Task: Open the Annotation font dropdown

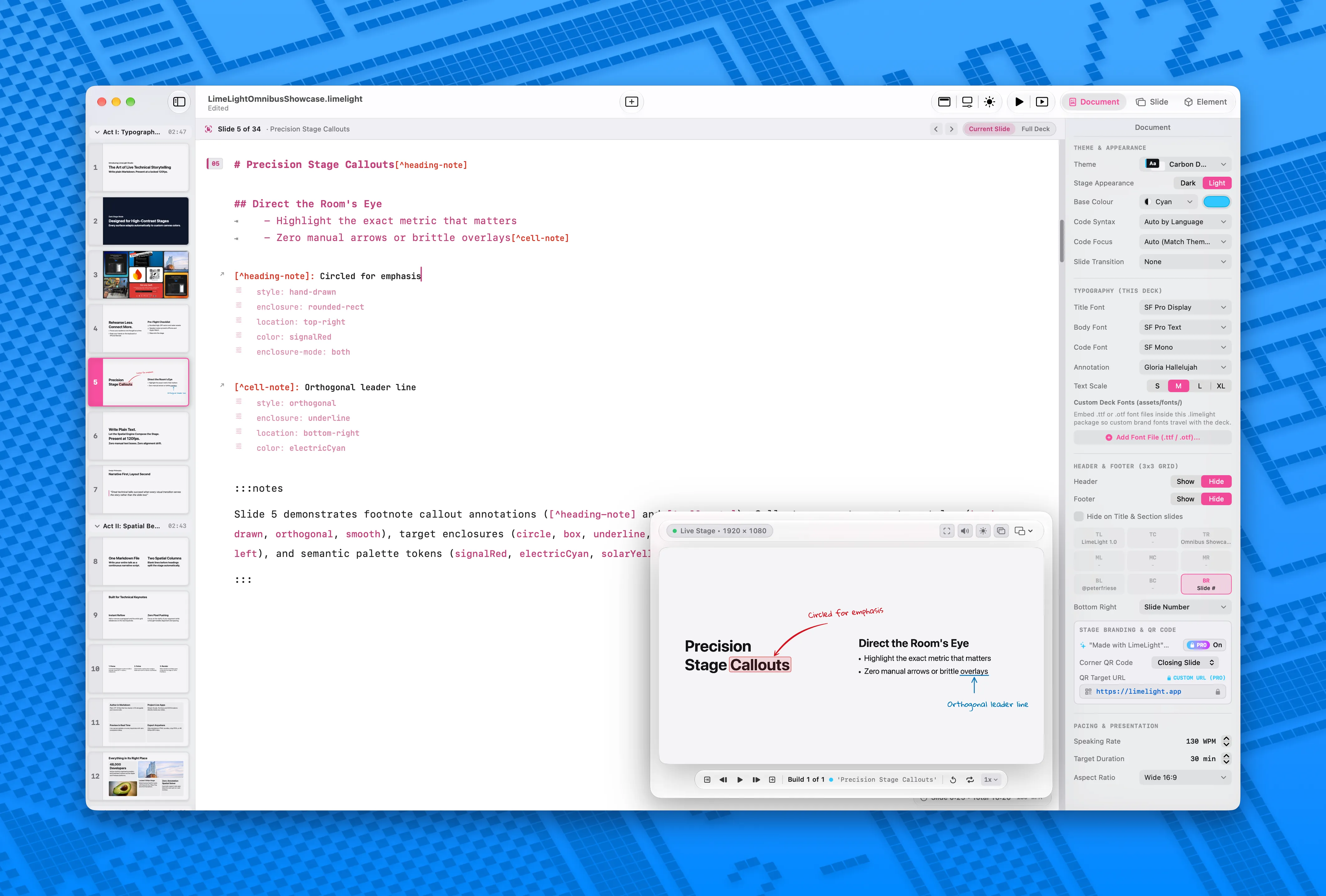Action: click(1186, 367)
